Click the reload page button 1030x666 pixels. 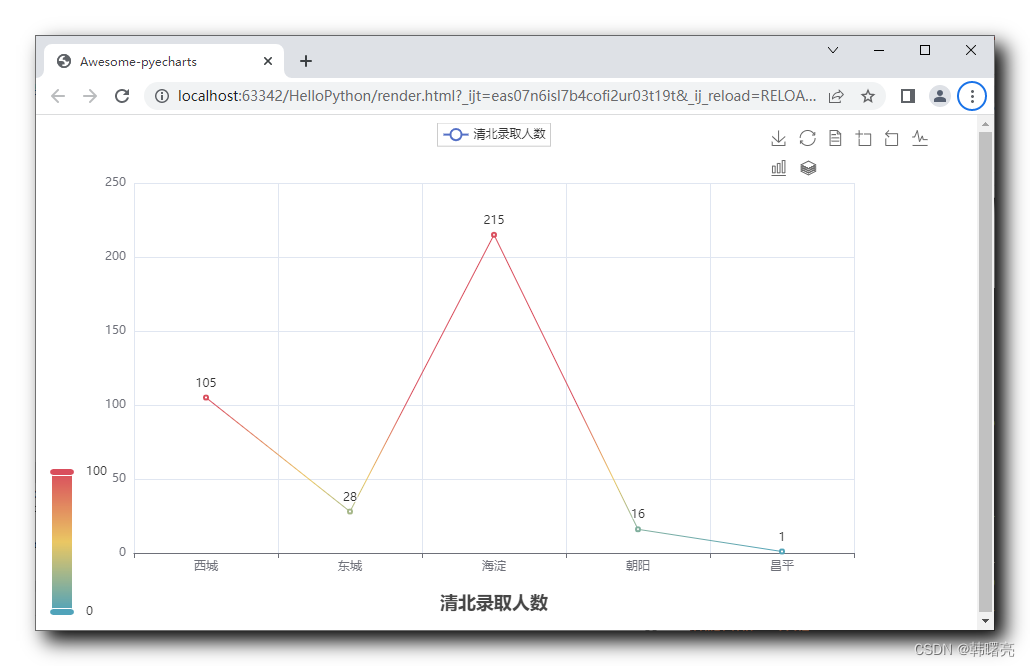pos(122,96)
